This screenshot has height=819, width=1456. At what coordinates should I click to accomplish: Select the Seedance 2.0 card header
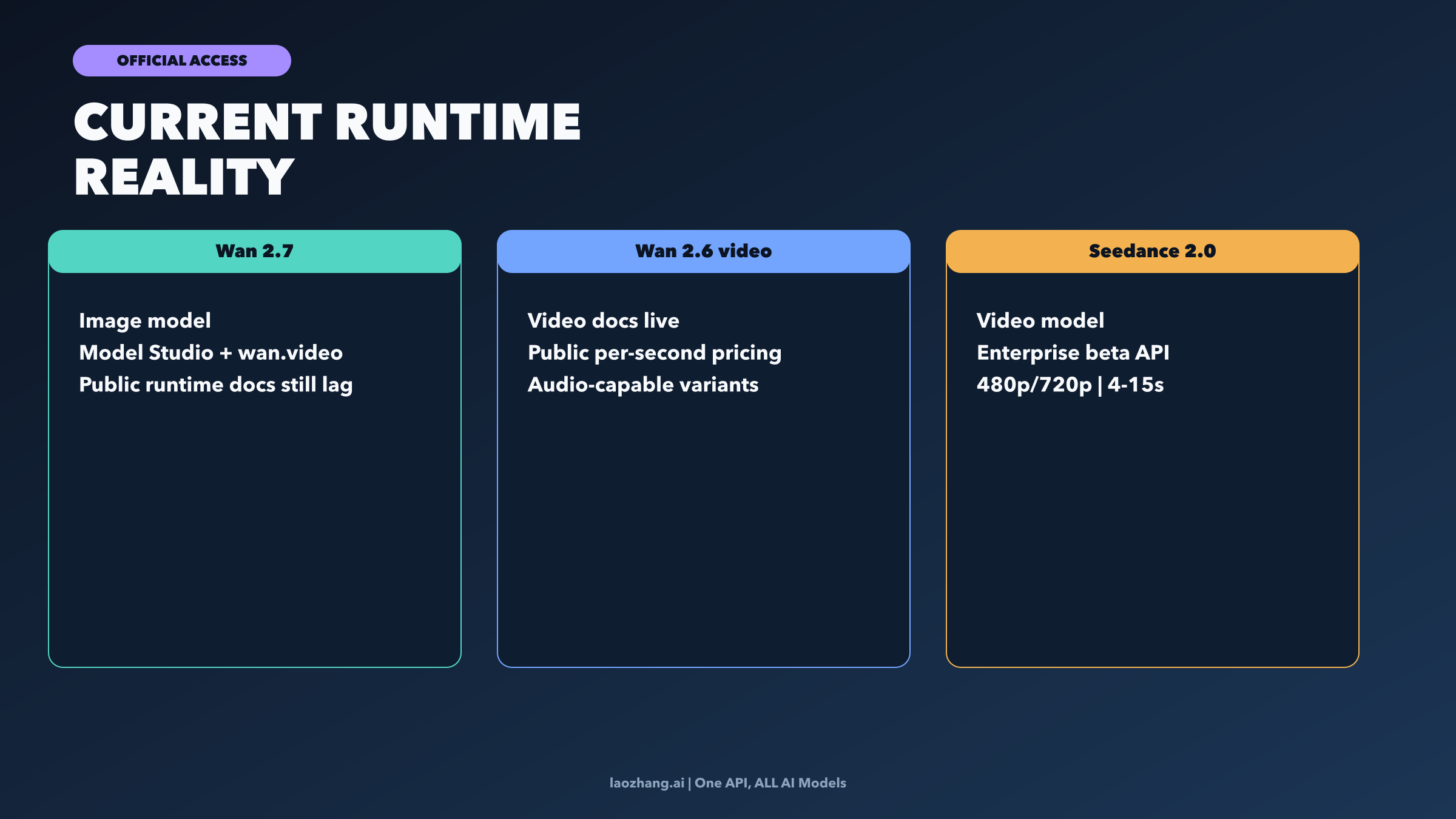tap(1151, 251)
